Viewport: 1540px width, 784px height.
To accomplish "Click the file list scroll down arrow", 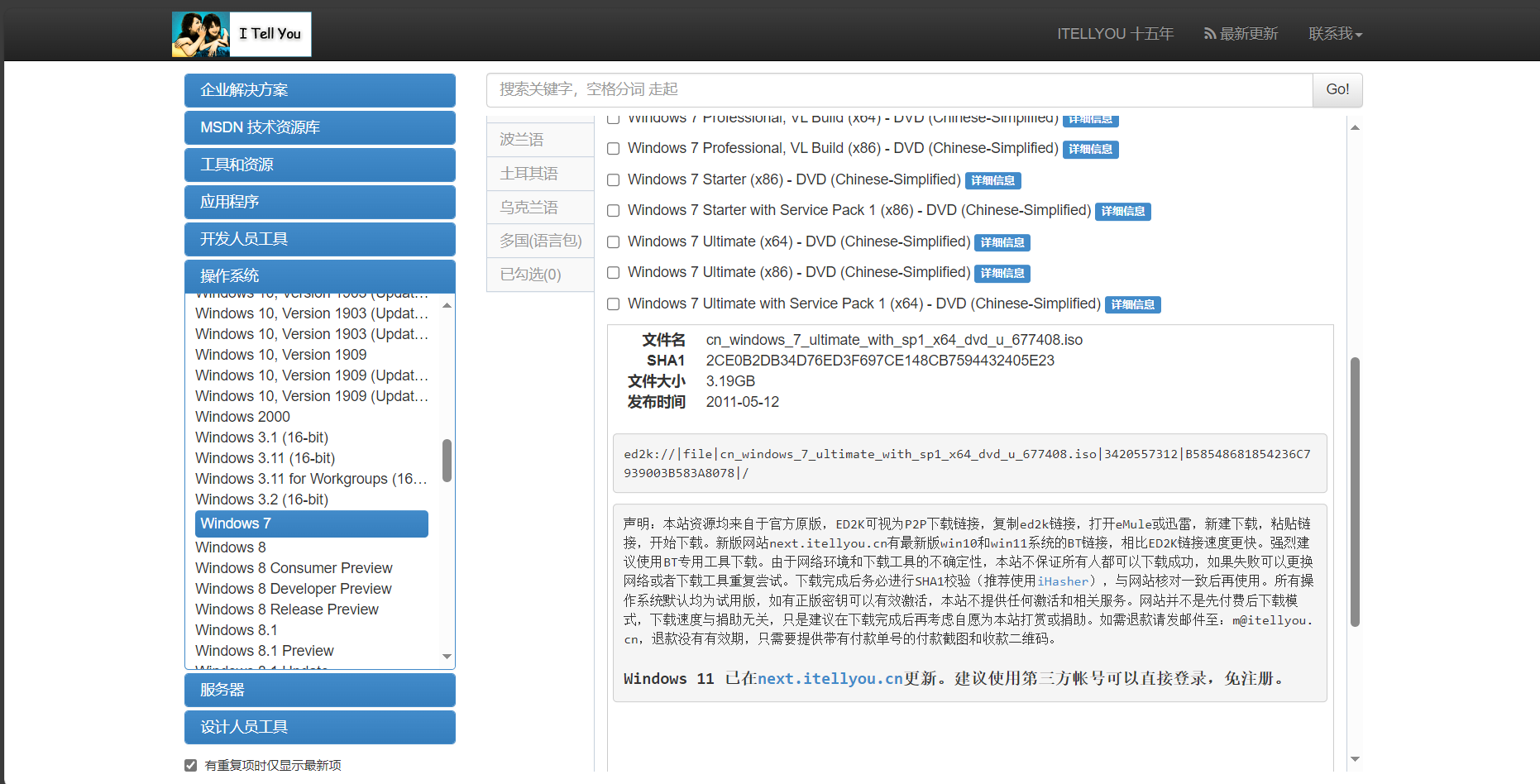I will point(1355,759).
